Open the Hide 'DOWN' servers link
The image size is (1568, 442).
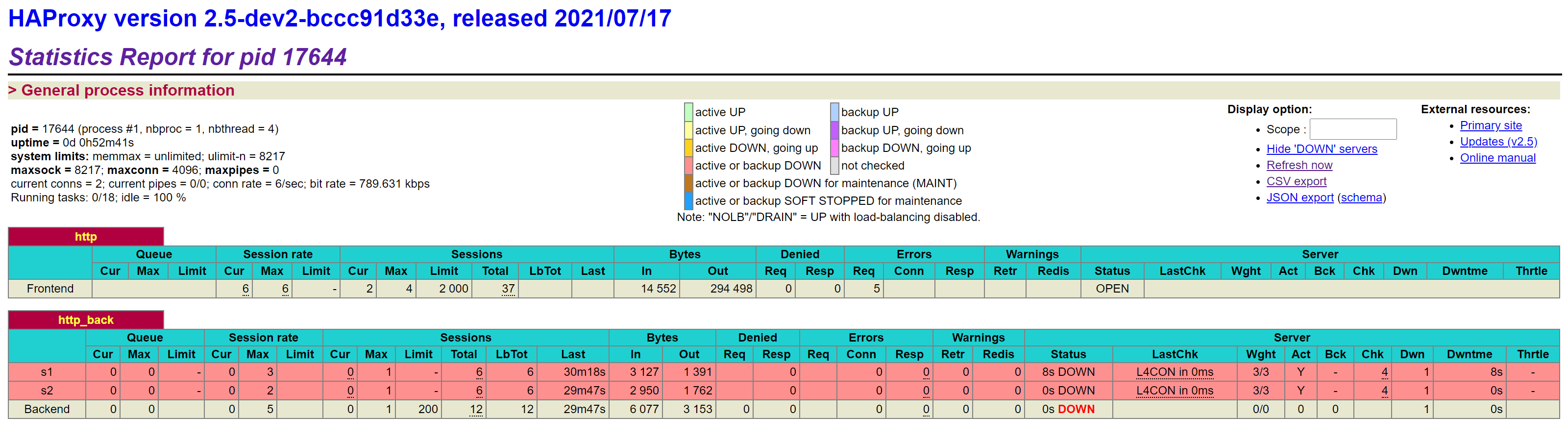tap(1322, 148)
